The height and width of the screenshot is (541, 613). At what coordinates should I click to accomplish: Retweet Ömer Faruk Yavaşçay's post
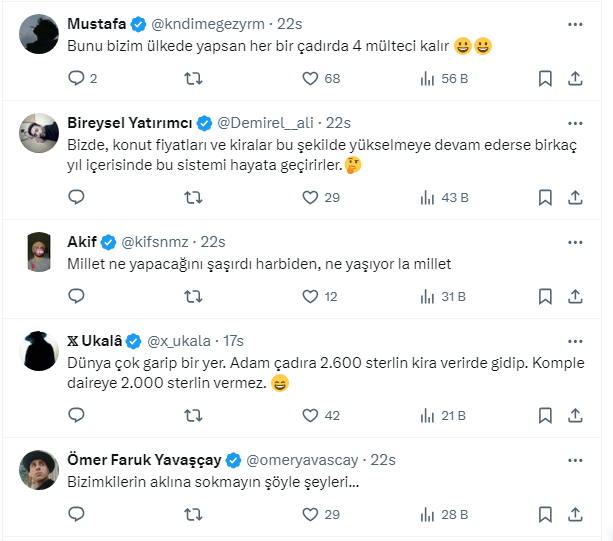pos(194,514)
